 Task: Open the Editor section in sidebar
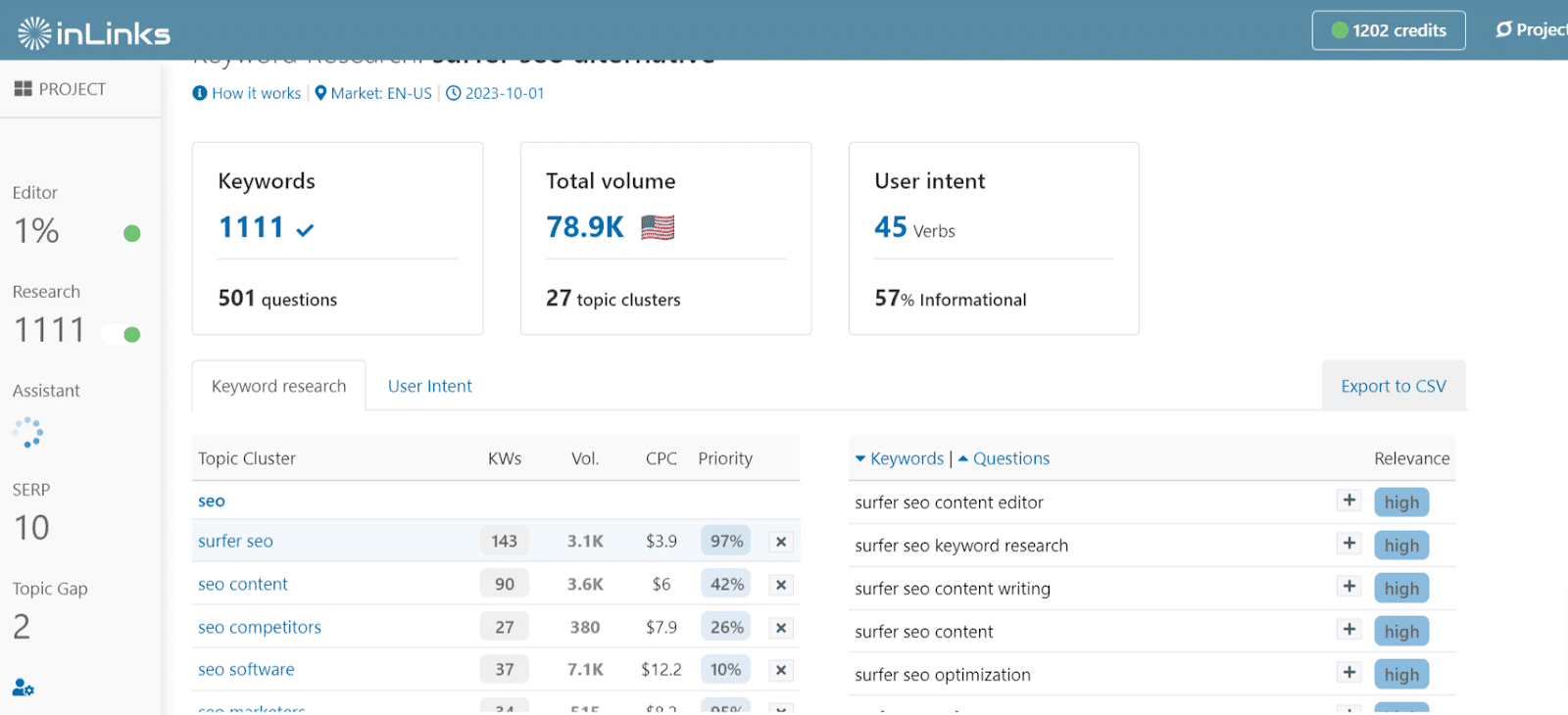pos(35,193)
